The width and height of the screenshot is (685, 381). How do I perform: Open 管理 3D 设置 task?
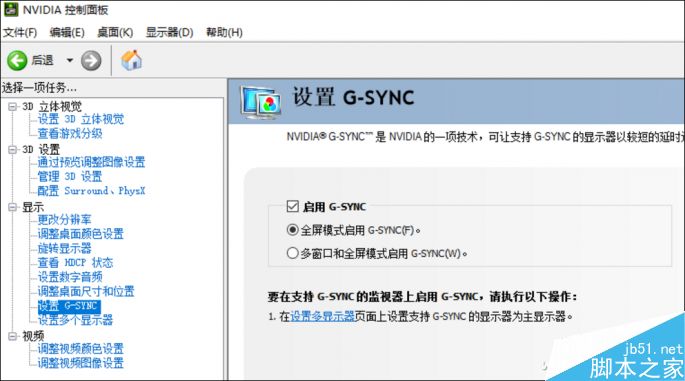tap(70, 177)
